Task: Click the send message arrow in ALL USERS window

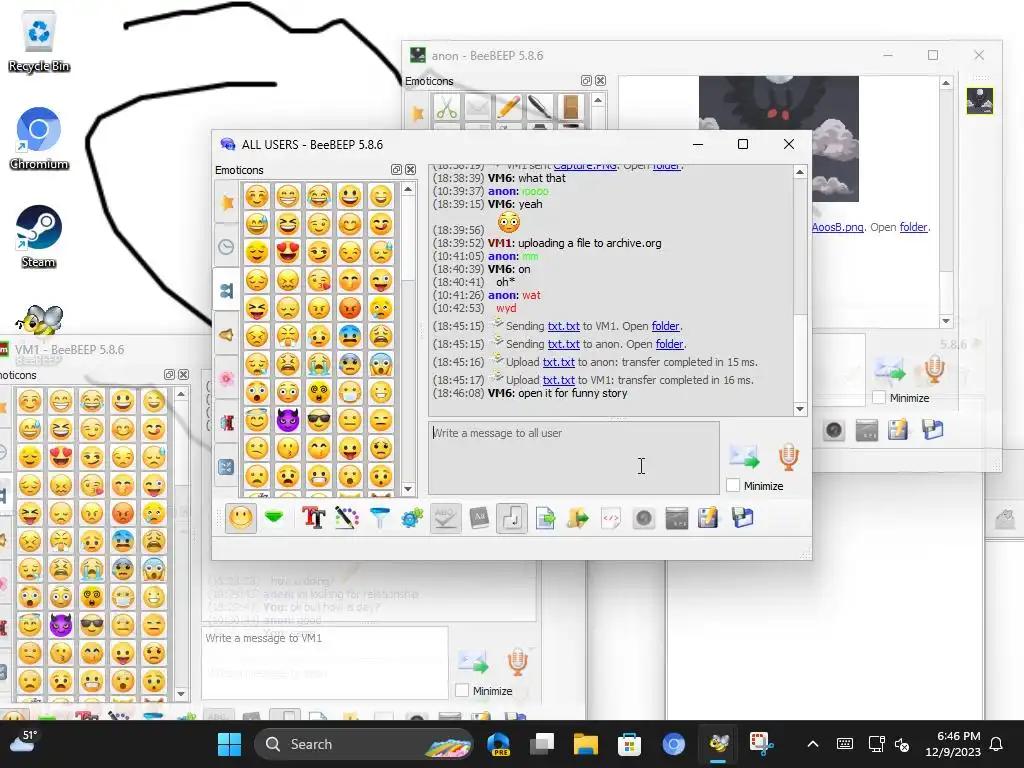Action: click(744, 456)
